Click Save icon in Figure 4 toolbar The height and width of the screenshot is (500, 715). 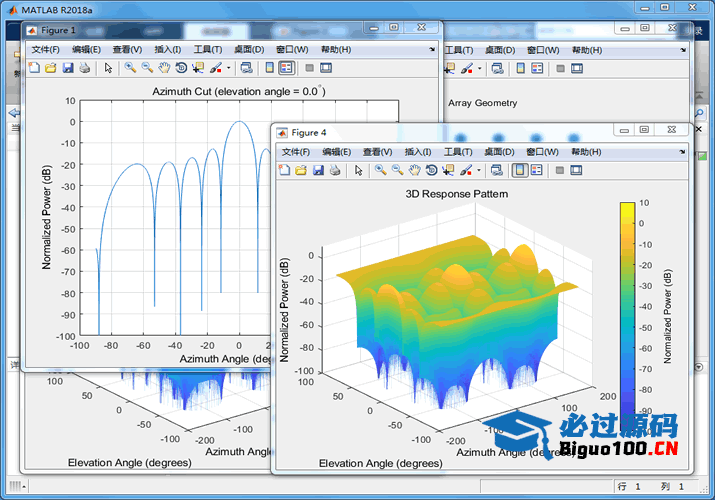[x=318, y=170]
